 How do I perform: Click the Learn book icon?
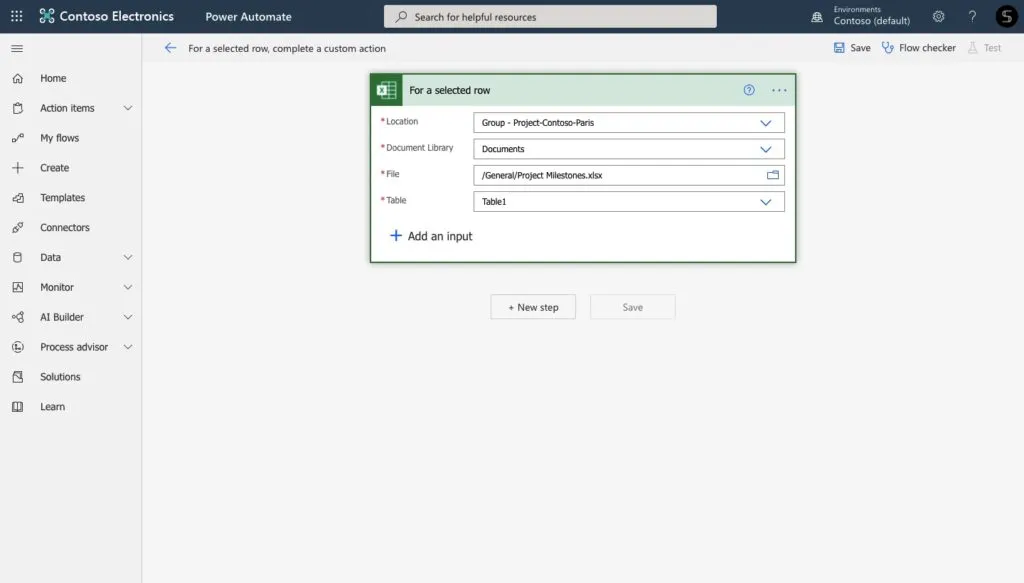[x=18, y=407]
